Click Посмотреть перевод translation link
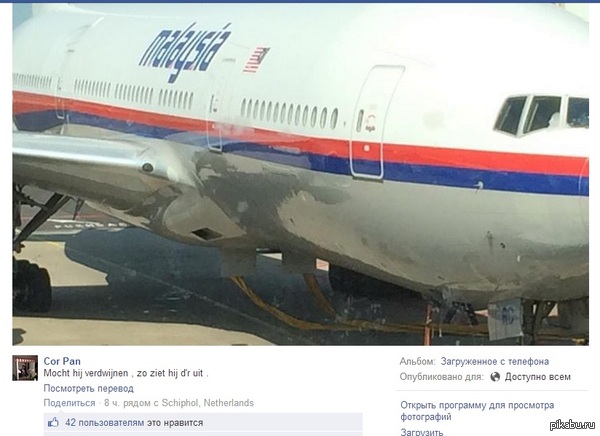The height and width of the screenshot is (436, 600). [88, 389]
